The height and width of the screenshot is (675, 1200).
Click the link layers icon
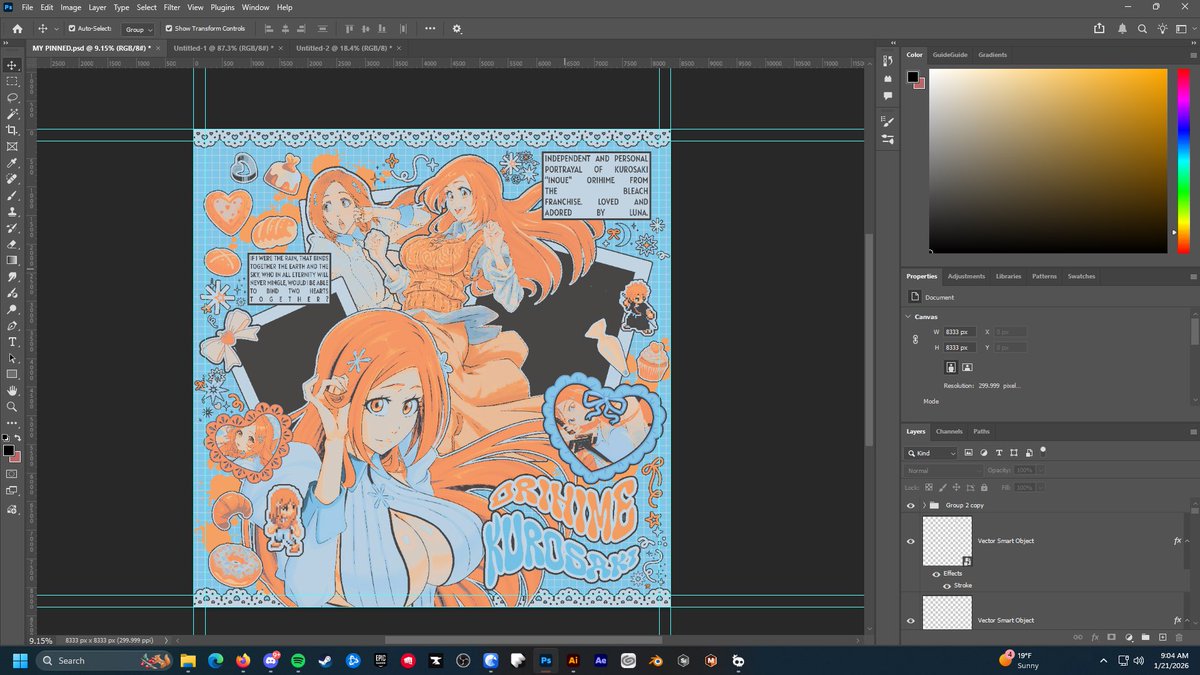pyautogui.click(x=1077, y=637)
